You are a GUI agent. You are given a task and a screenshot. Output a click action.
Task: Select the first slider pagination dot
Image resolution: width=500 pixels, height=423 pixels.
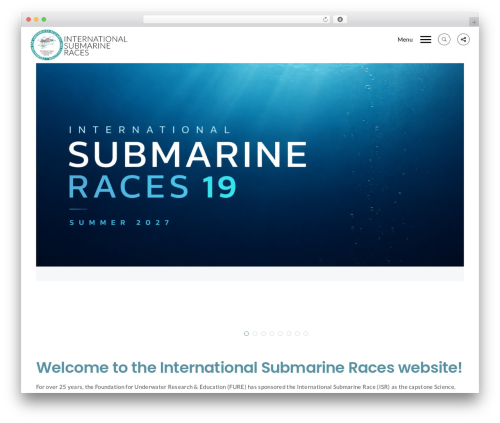(x=246, y=333)
